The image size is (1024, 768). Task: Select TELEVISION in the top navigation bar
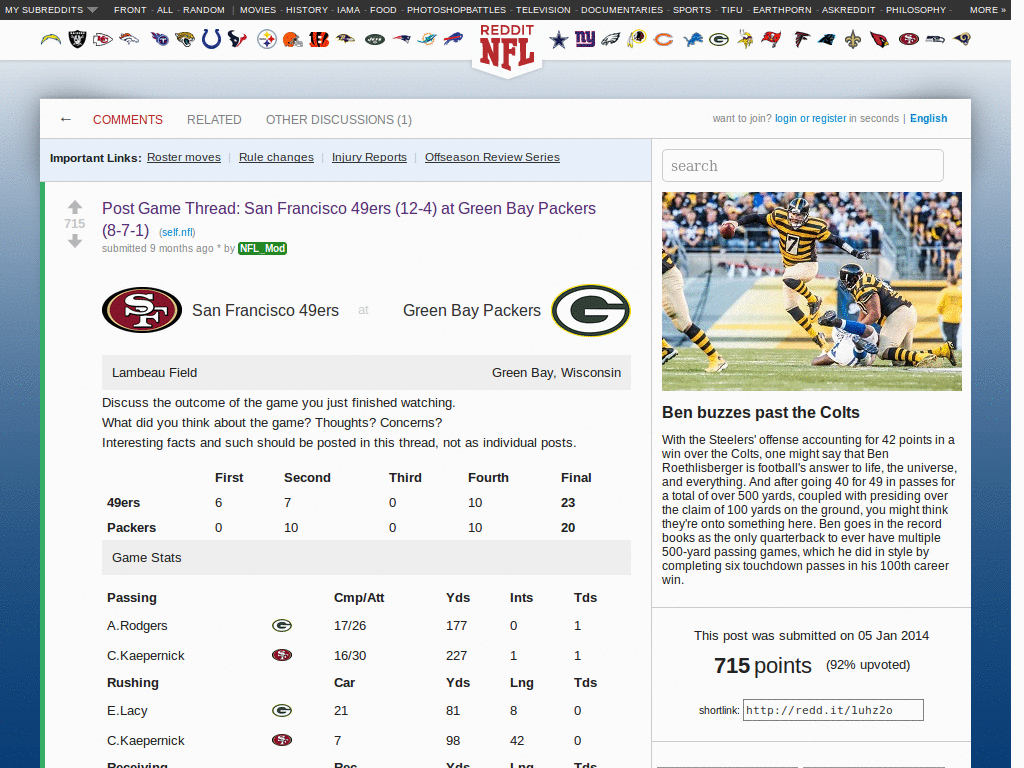pyautogui.click(x=543, y=10)
